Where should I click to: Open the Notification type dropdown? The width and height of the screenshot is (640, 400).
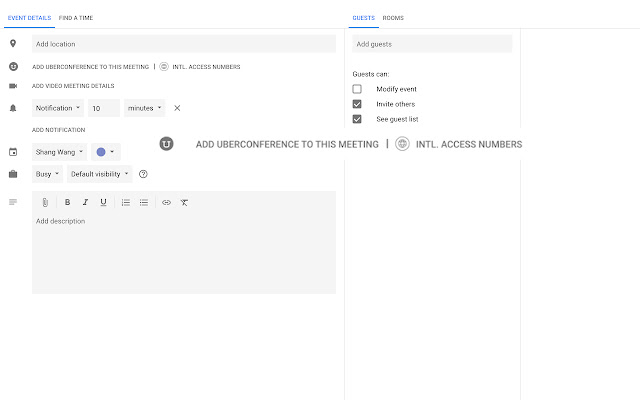click(x=58, y=108)
